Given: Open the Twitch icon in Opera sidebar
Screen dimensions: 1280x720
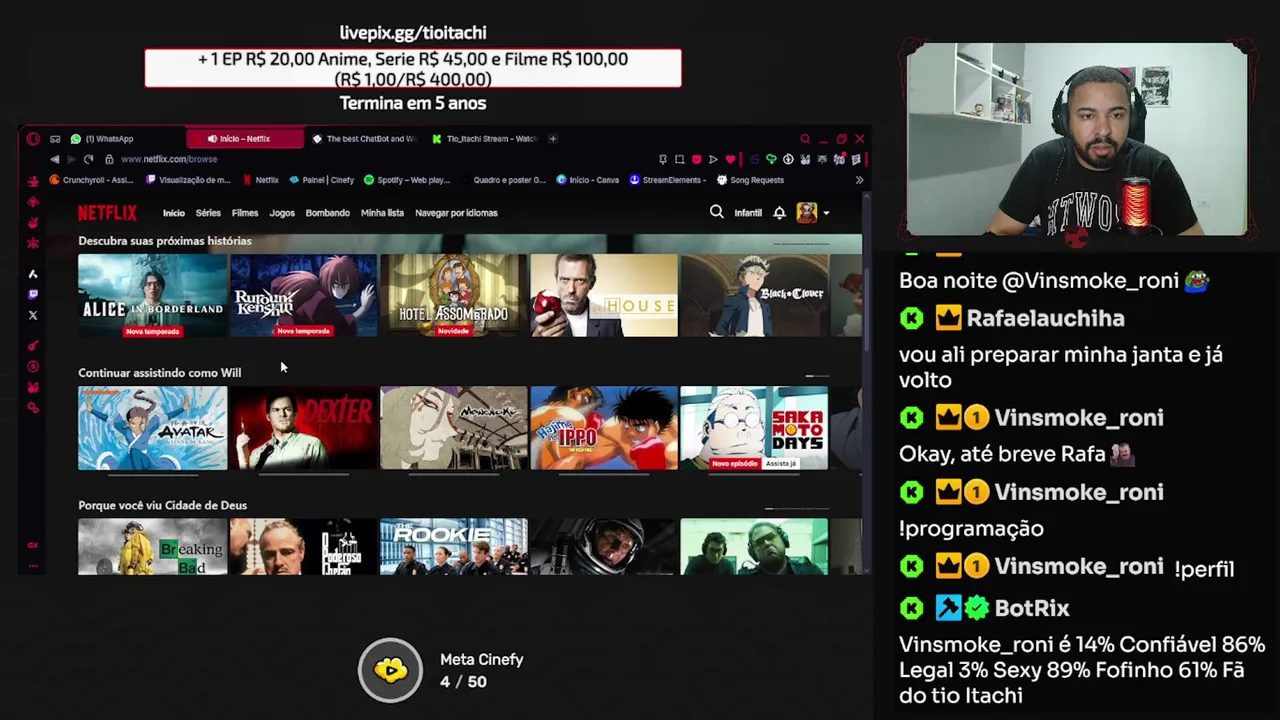Looking at the screenshot, I should [33, 294].
